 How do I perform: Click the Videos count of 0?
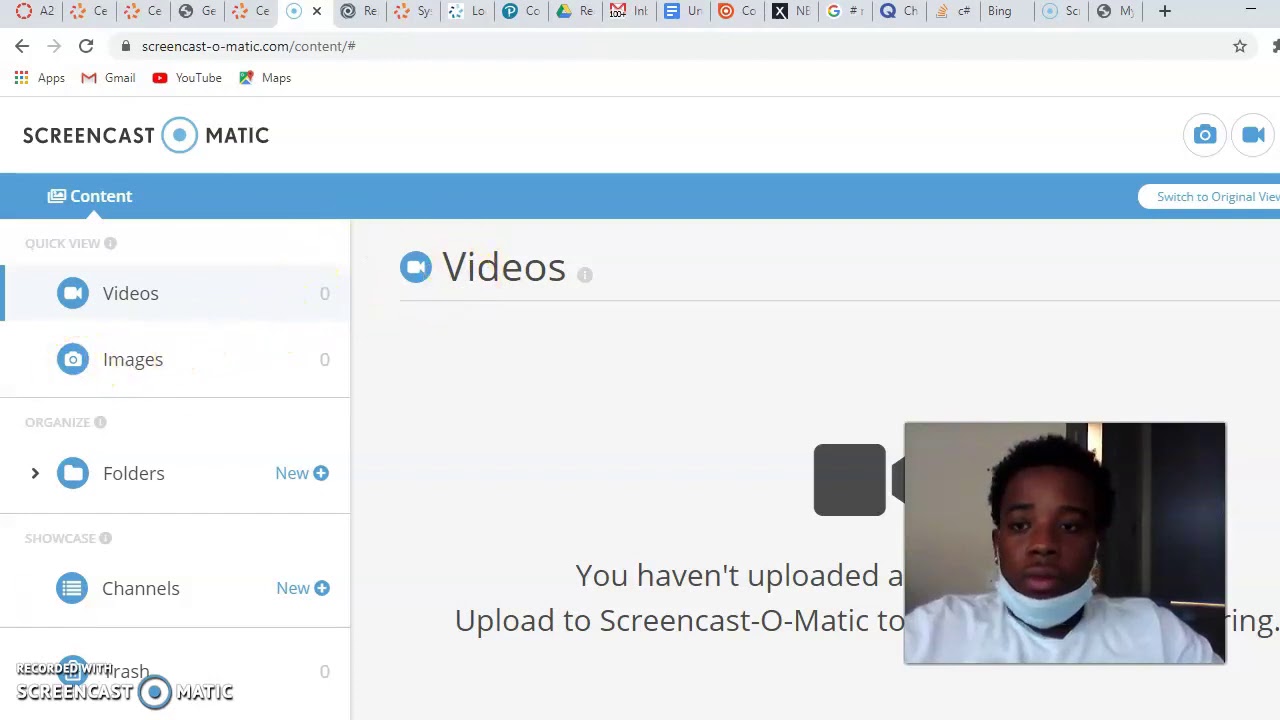click(x=324, y=293)
